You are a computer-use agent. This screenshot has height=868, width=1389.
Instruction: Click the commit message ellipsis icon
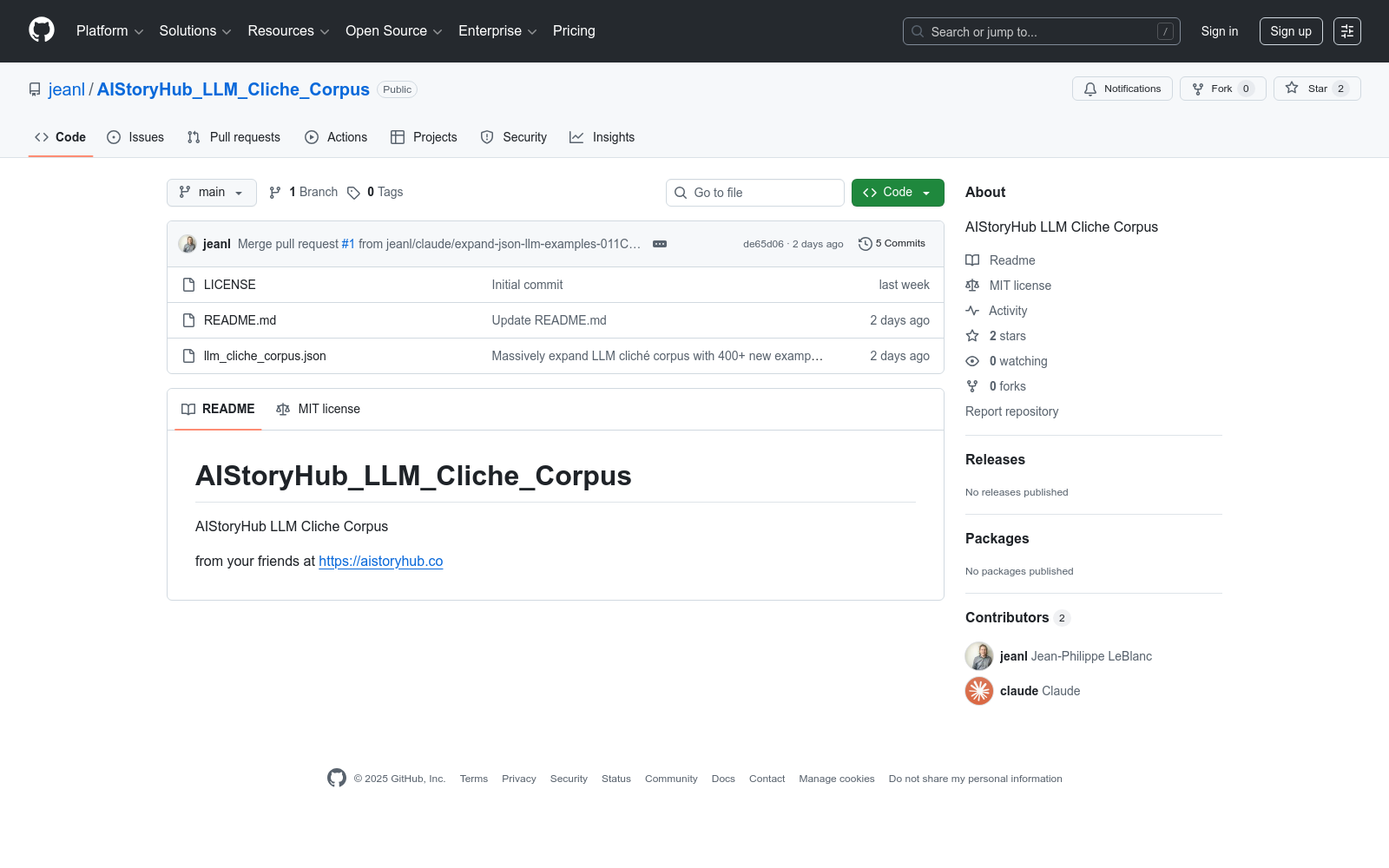(660, 244)
